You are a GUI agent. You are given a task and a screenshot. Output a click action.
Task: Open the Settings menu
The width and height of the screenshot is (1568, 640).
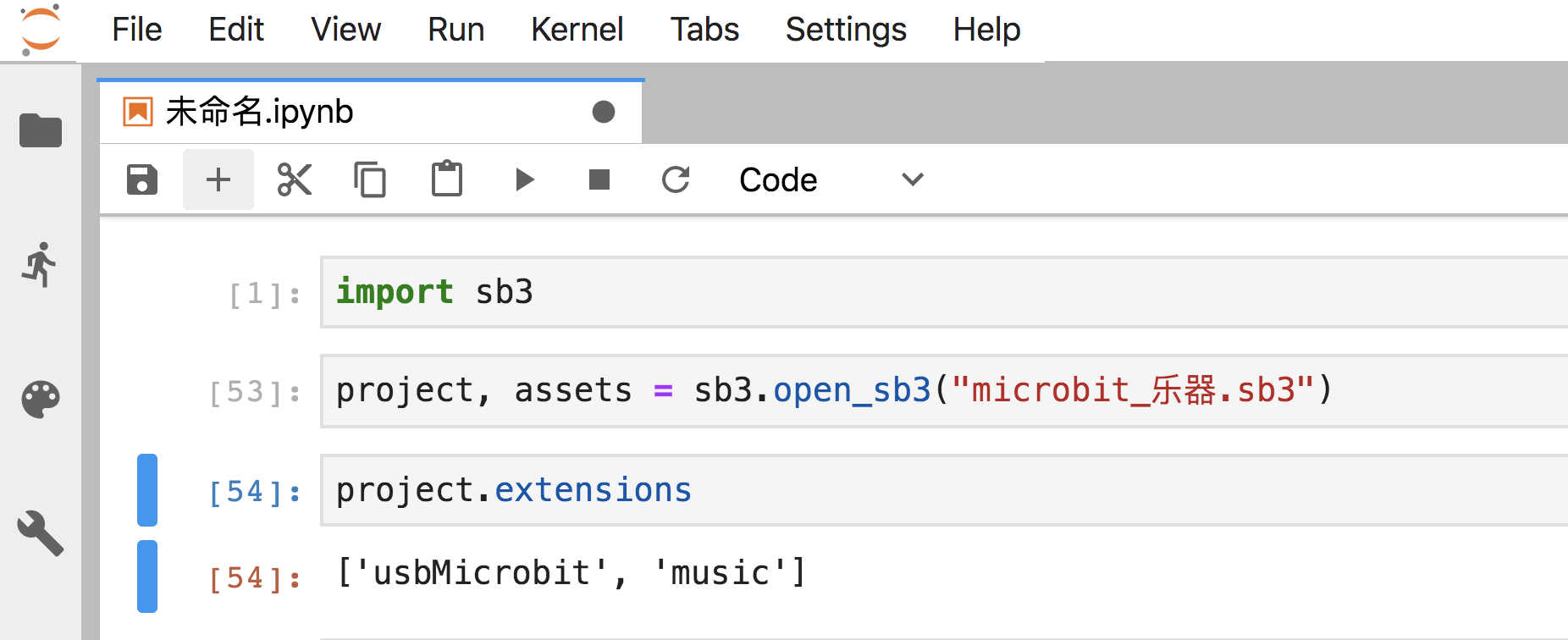pyautogui.click(x=846, y=30)
